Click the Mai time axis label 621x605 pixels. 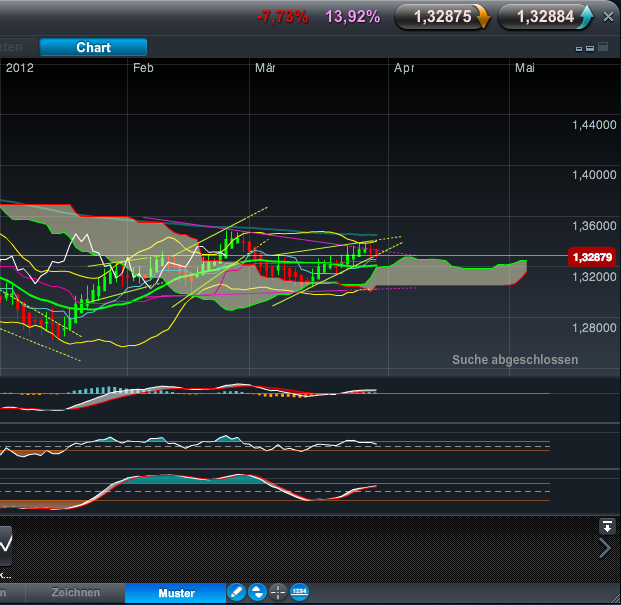(525, 68)
